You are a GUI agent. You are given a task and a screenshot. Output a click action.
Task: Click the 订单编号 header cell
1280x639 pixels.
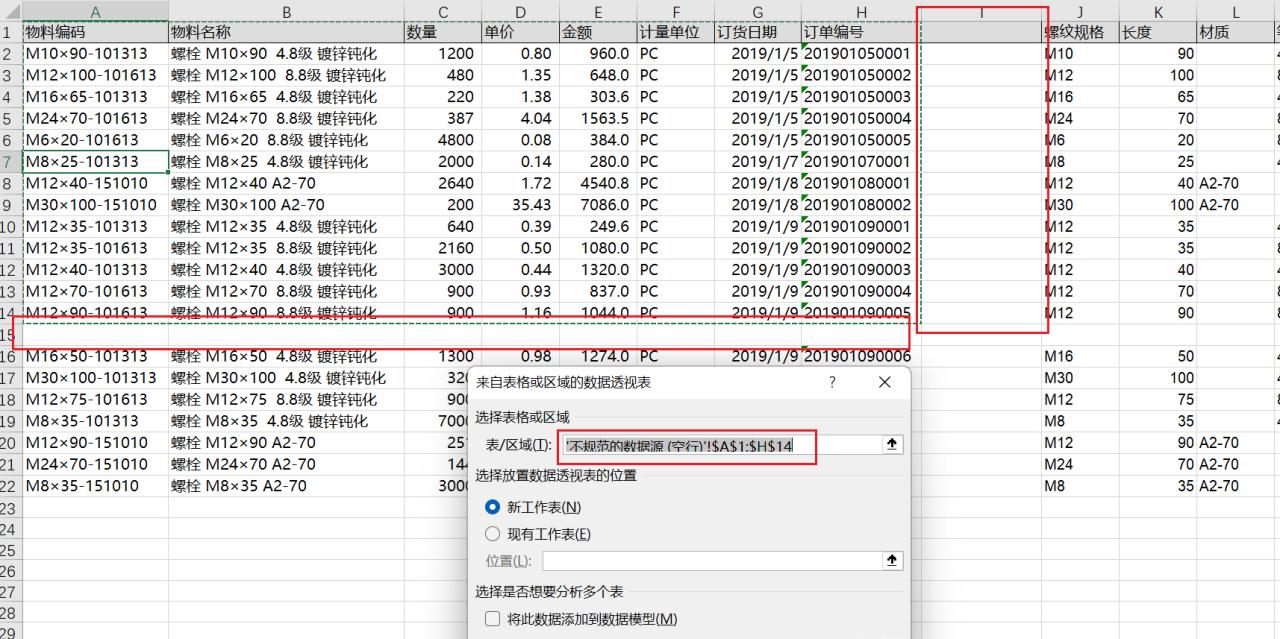click(860, 32)
